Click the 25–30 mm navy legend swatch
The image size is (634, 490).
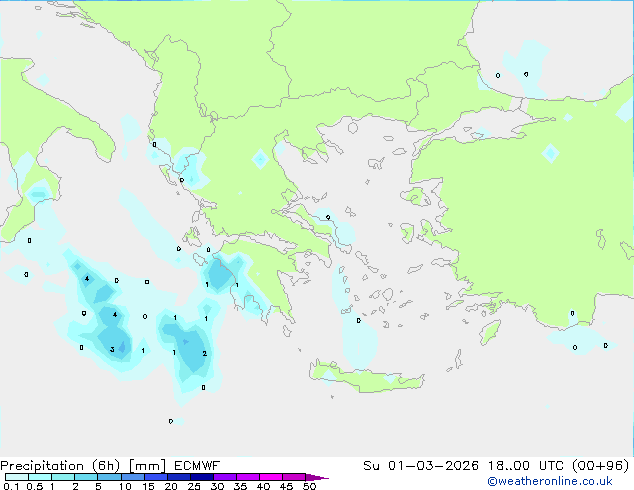[202, 477]
